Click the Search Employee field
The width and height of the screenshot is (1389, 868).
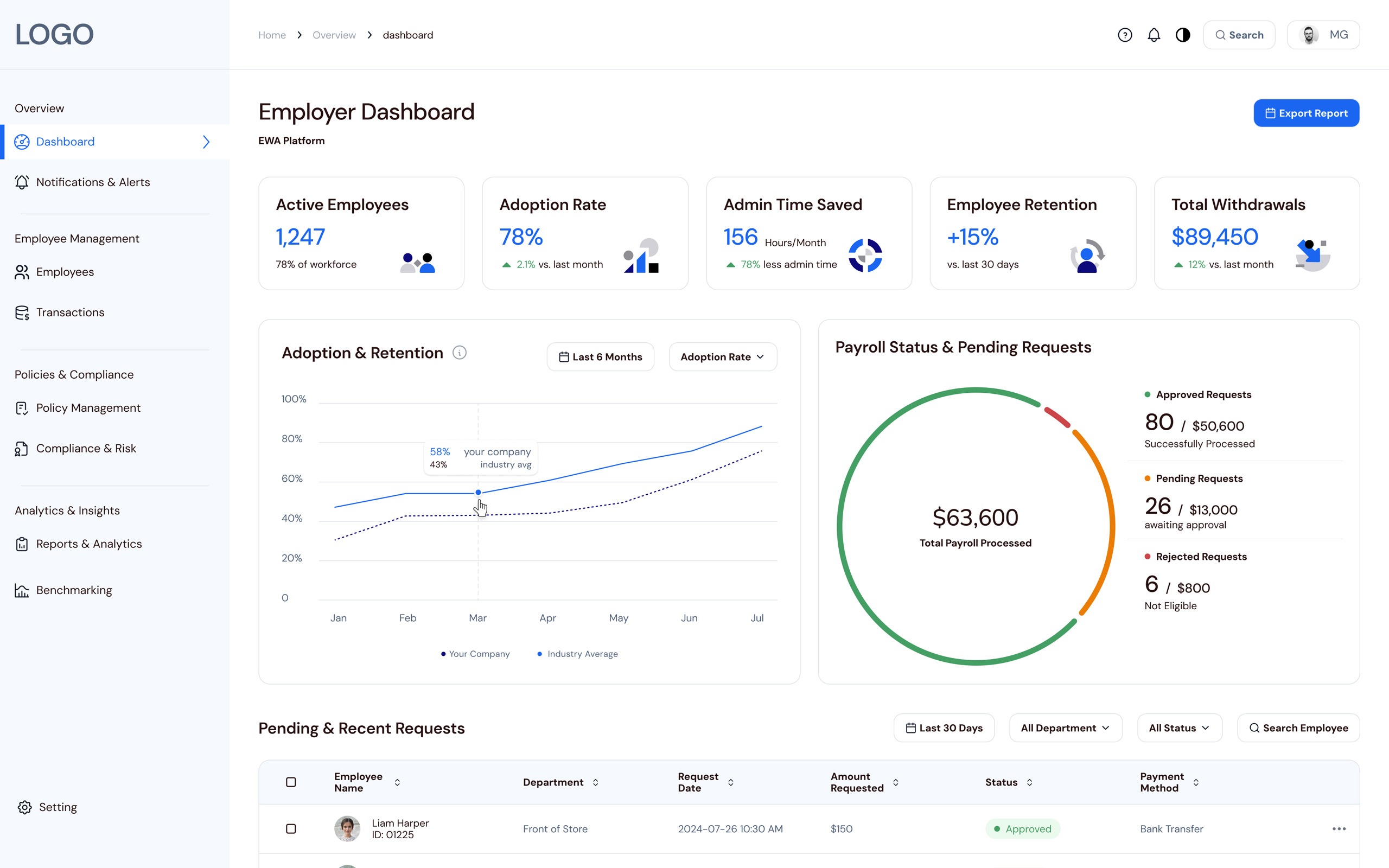[1298, 728]
